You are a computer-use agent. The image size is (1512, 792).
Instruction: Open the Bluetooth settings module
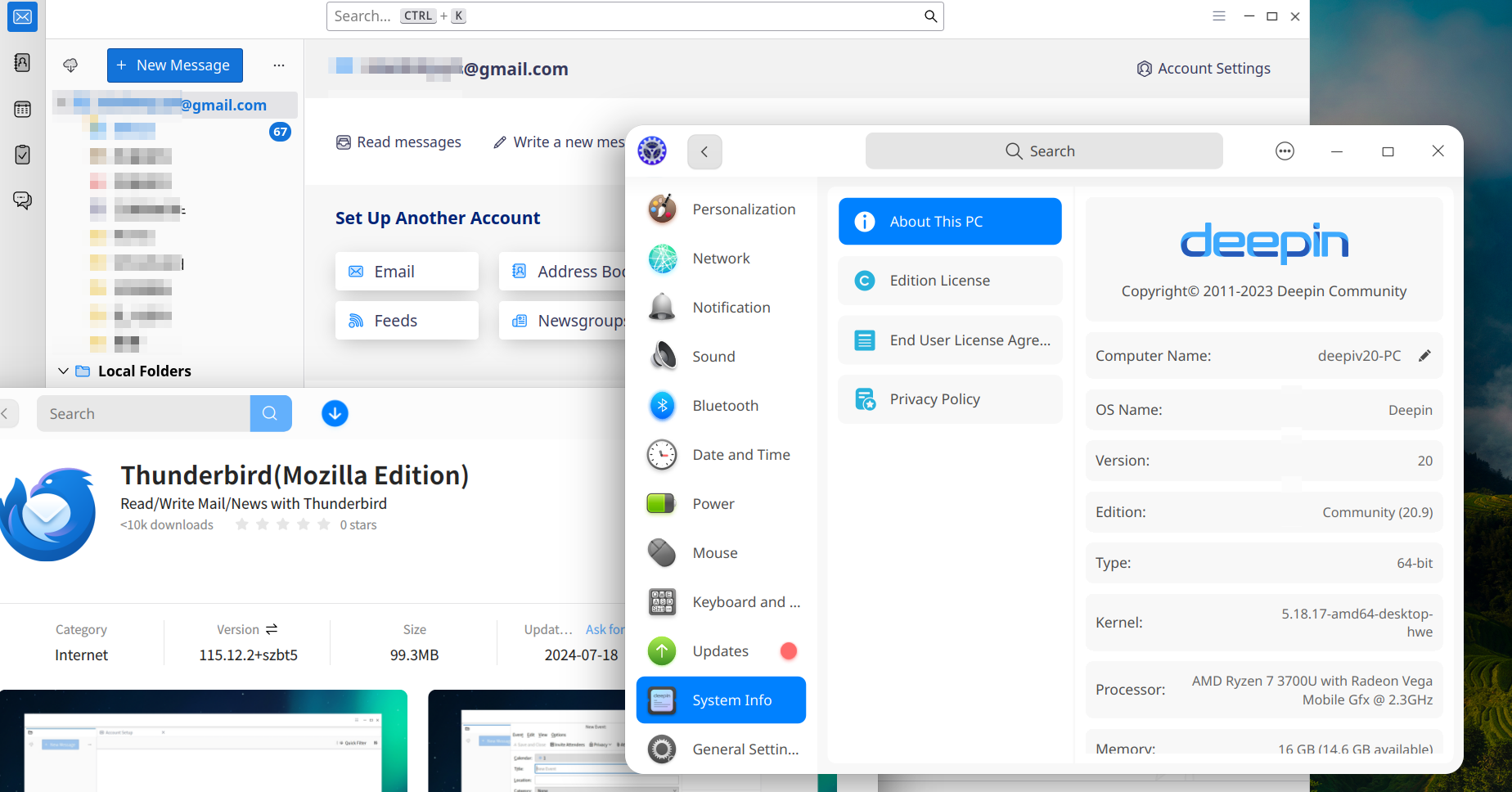coord(722,406)
